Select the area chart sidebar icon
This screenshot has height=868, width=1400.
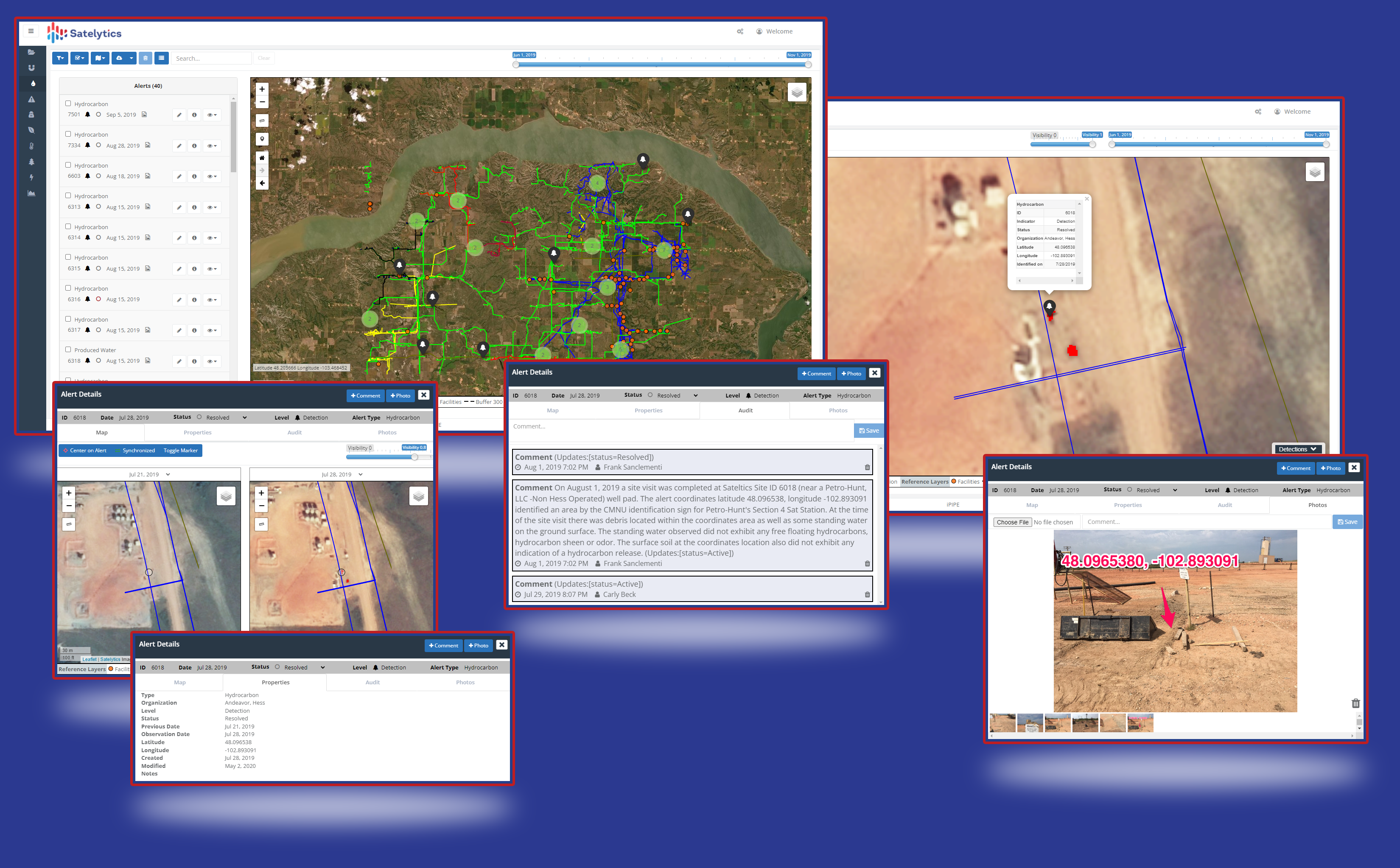pos(31,193)
